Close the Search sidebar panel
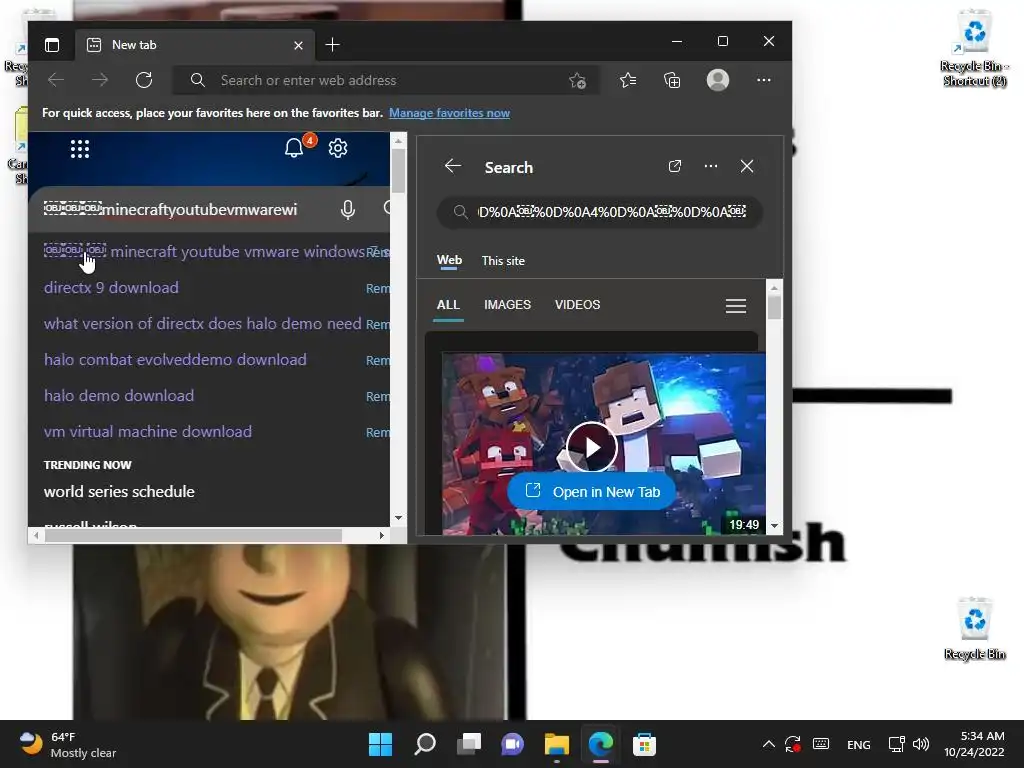Viewport: 1024px width, 768px height. [746, 167]
